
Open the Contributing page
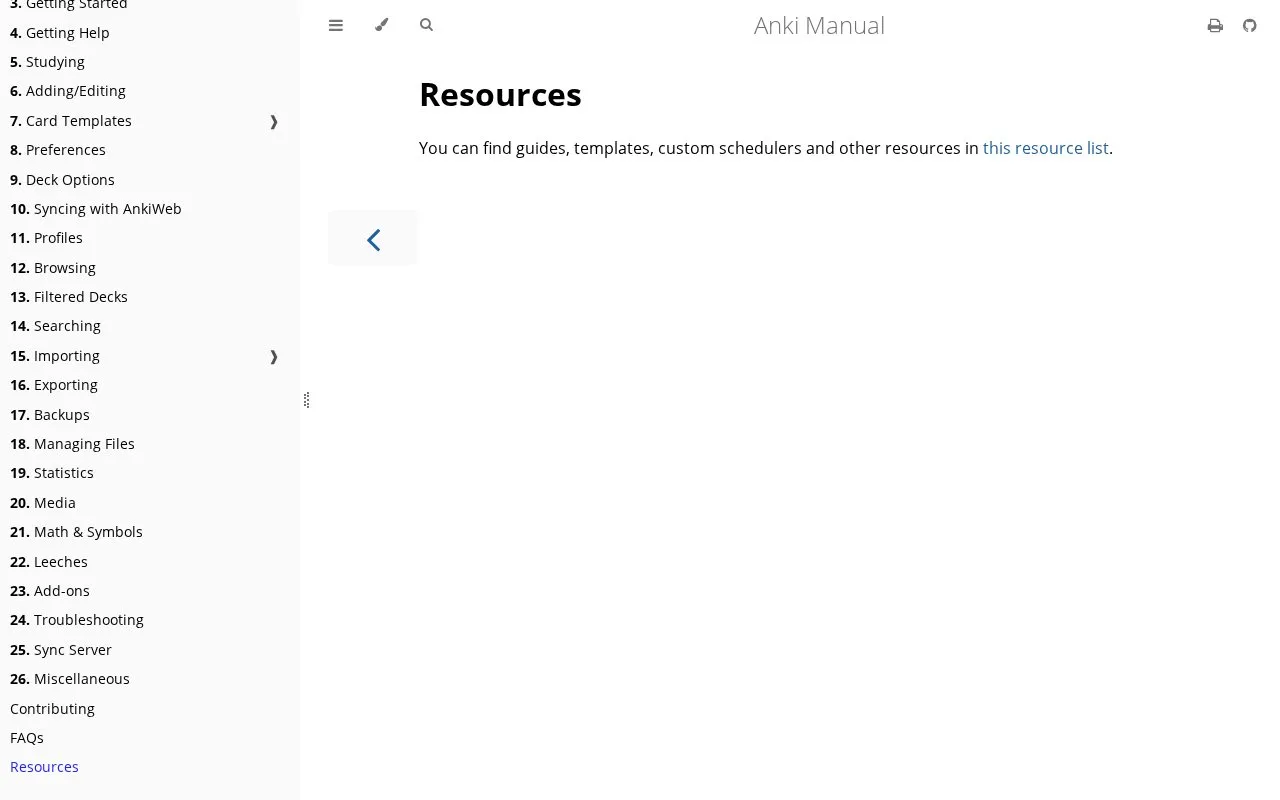click(x=52, y=709)
